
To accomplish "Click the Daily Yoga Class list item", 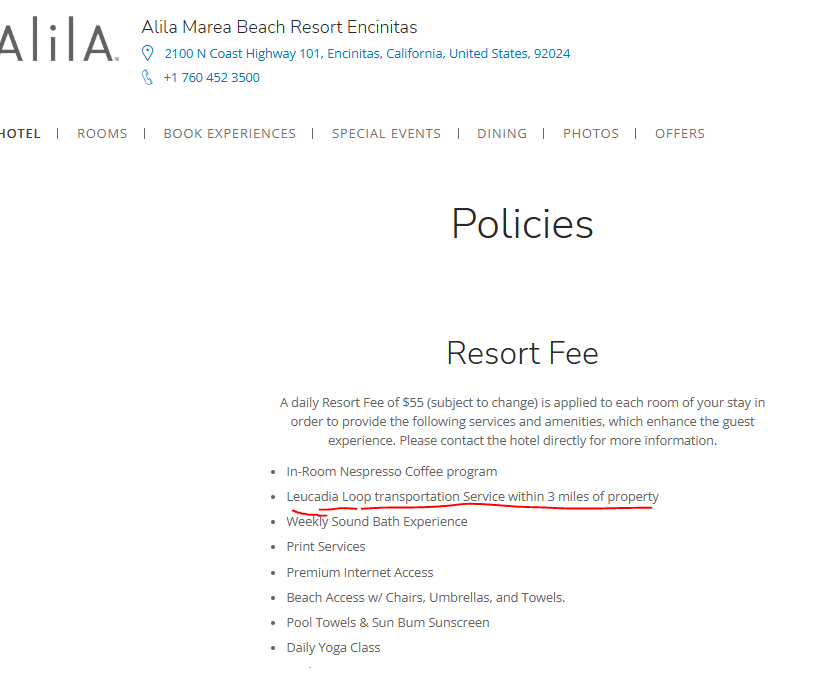I will [333, 647].
